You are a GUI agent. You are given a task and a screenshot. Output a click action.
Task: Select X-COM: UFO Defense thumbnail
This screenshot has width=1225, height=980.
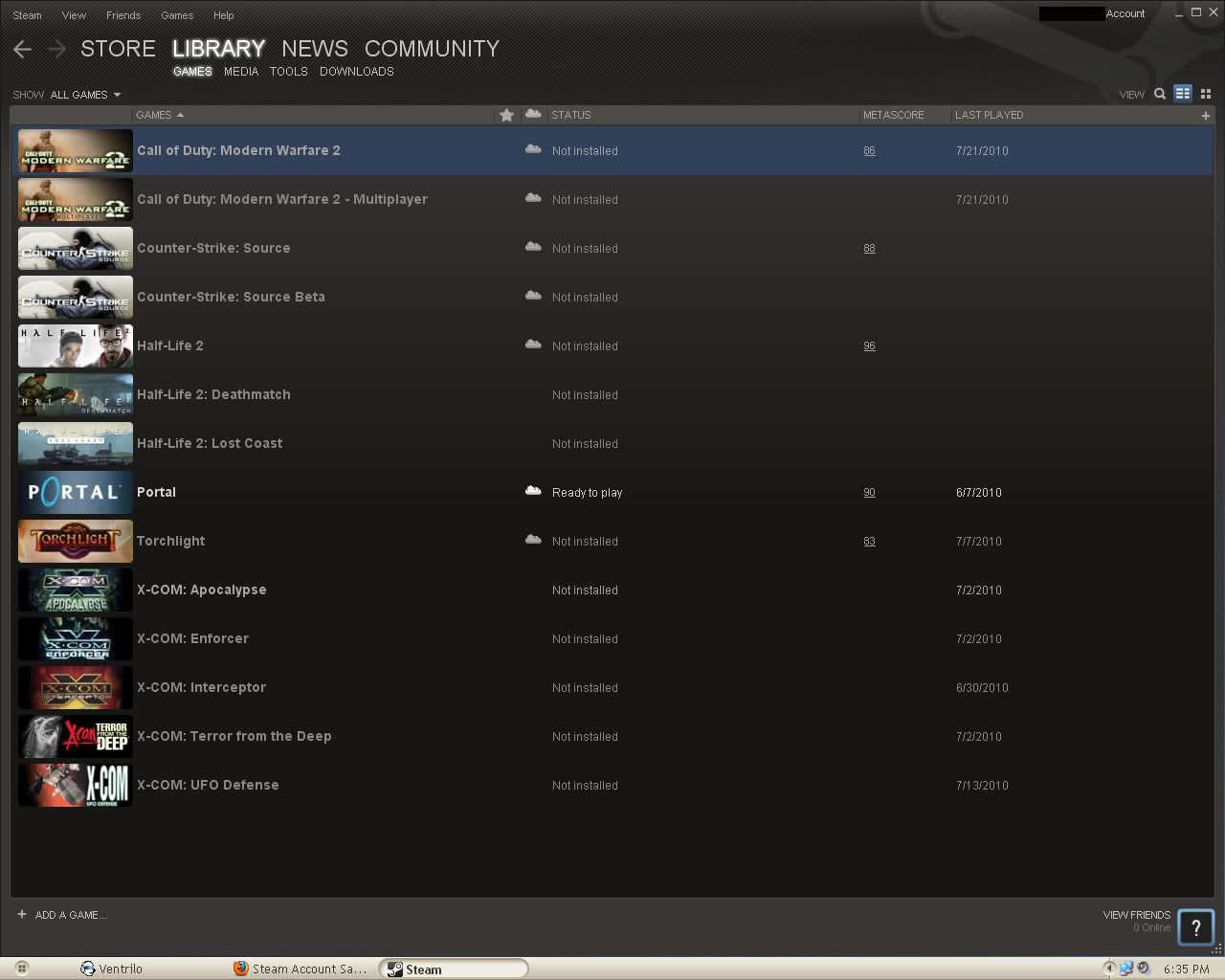tap(76, 786)
